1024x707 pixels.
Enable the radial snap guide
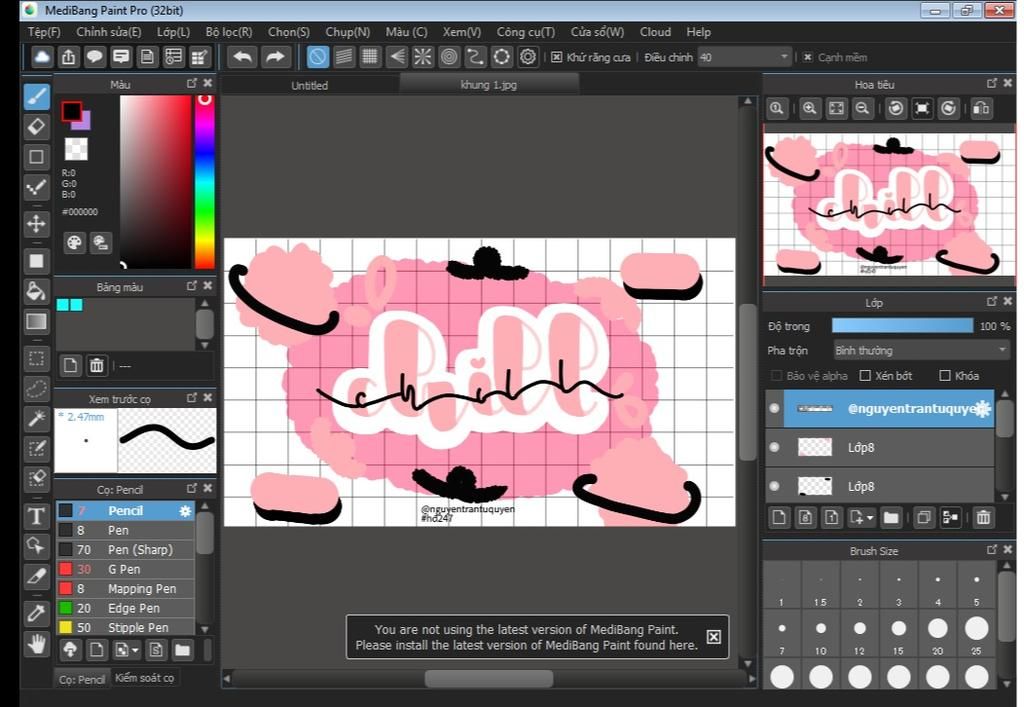(x=423, y=57)
